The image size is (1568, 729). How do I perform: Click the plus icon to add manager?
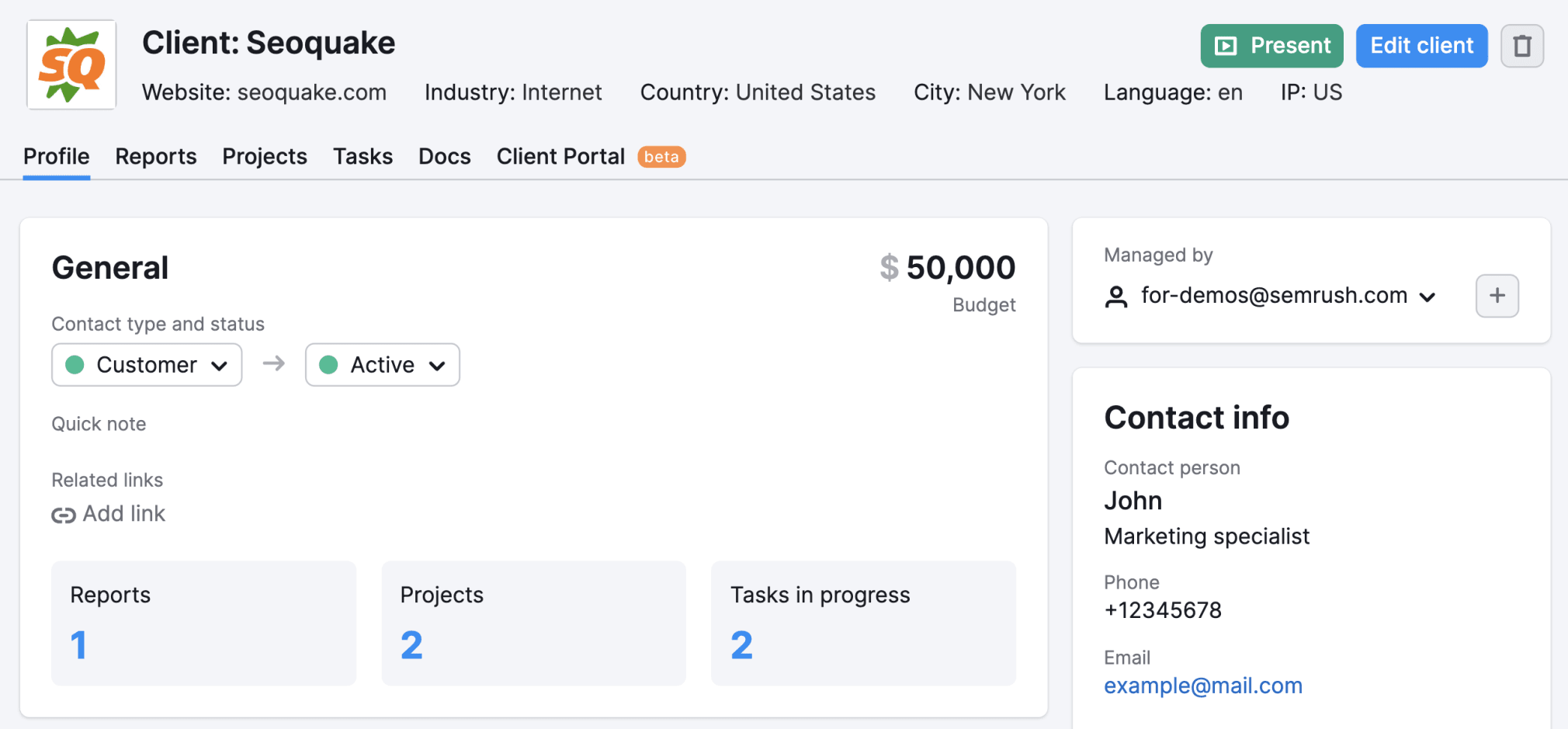[x=1497, y=296]
